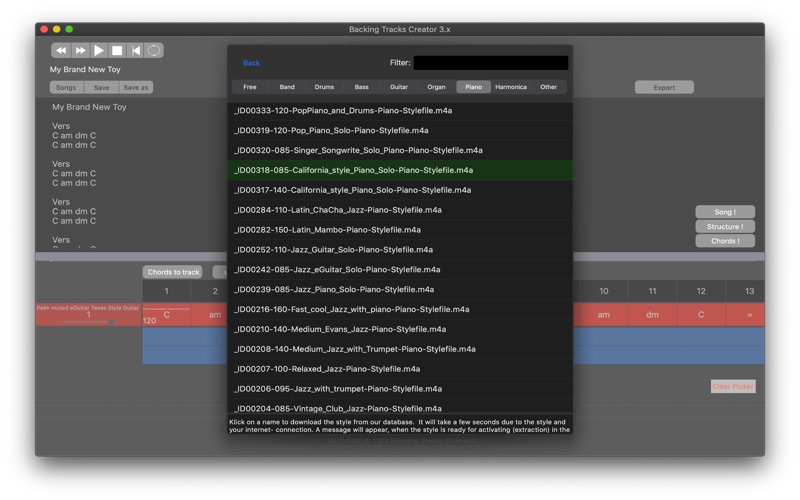Select the Piano tab
This screenshot has width=800, height=500.
[473, 87]
